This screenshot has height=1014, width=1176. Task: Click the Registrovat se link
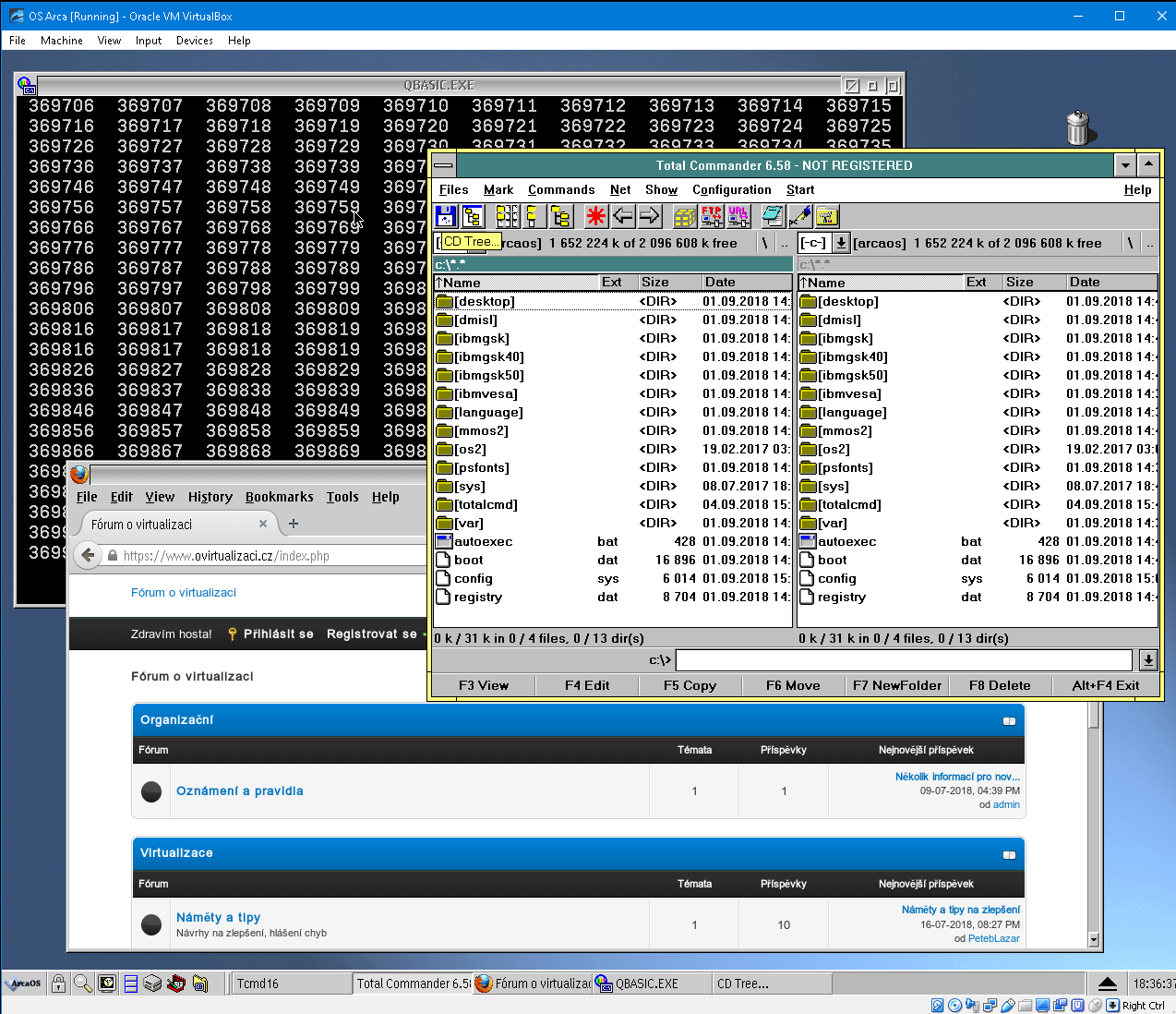372,634
